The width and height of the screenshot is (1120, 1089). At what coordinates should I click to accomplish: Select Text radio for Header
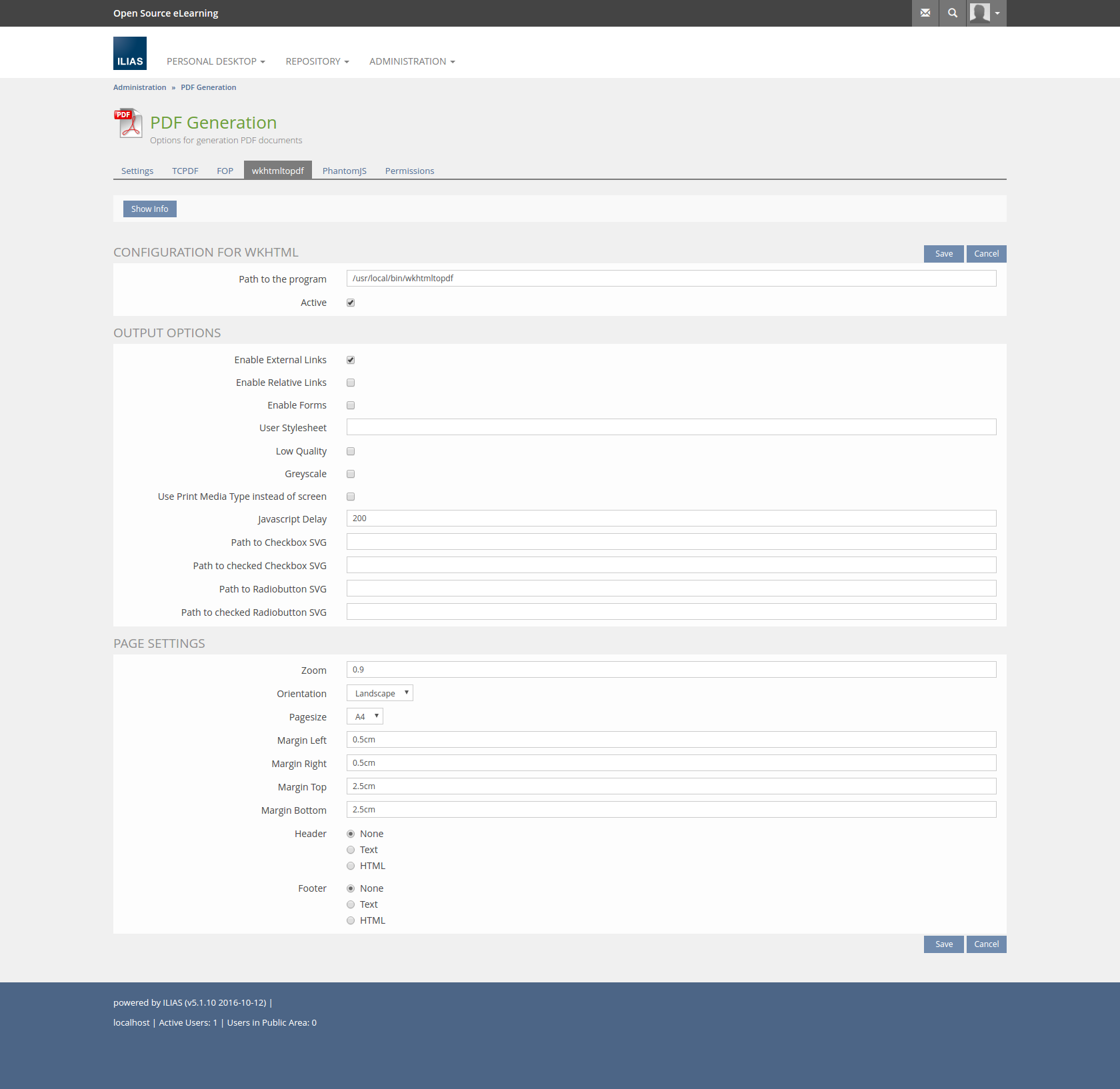click(351, 850)
